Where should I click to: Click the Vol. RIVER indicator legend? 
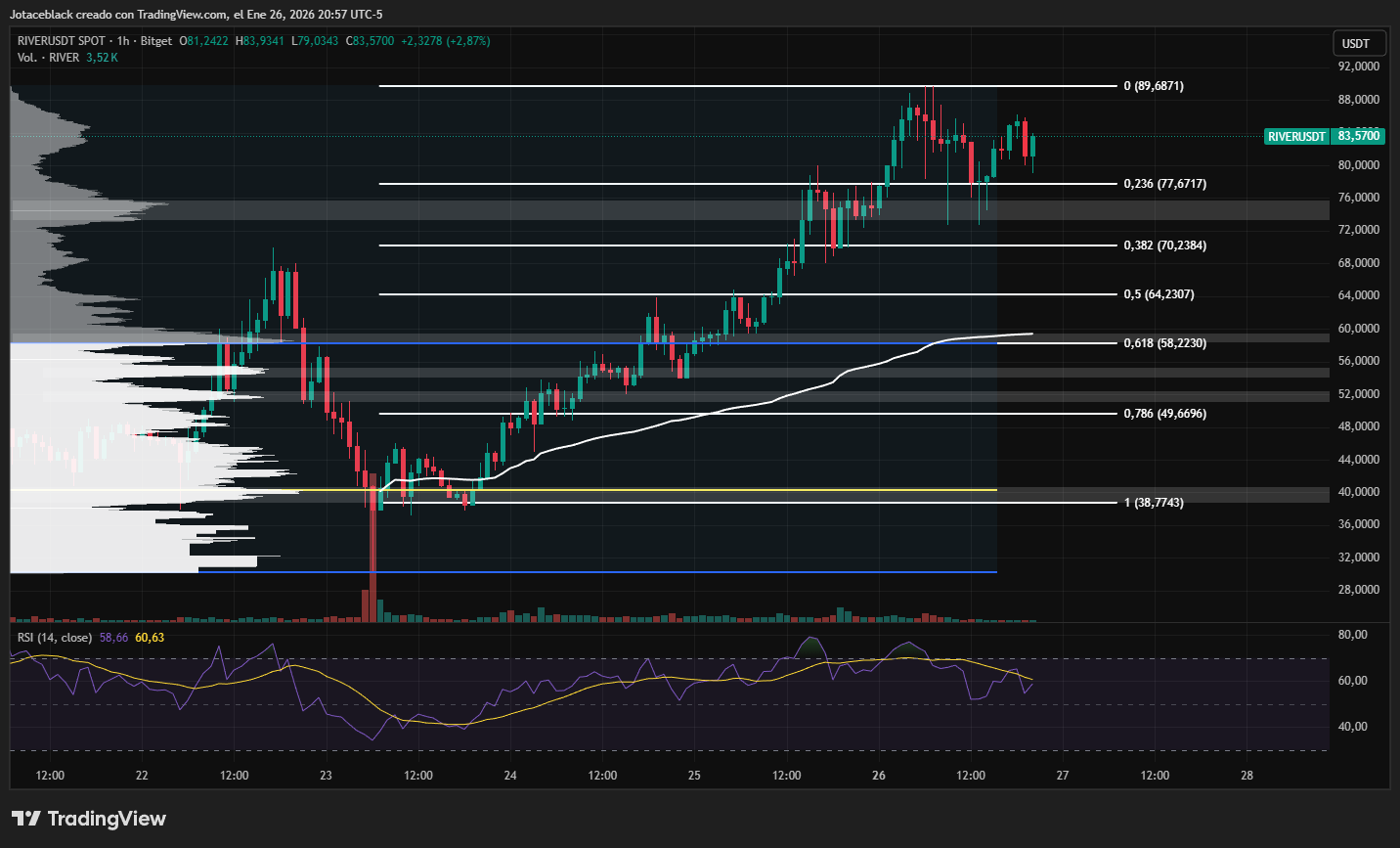tap(48, 58)
